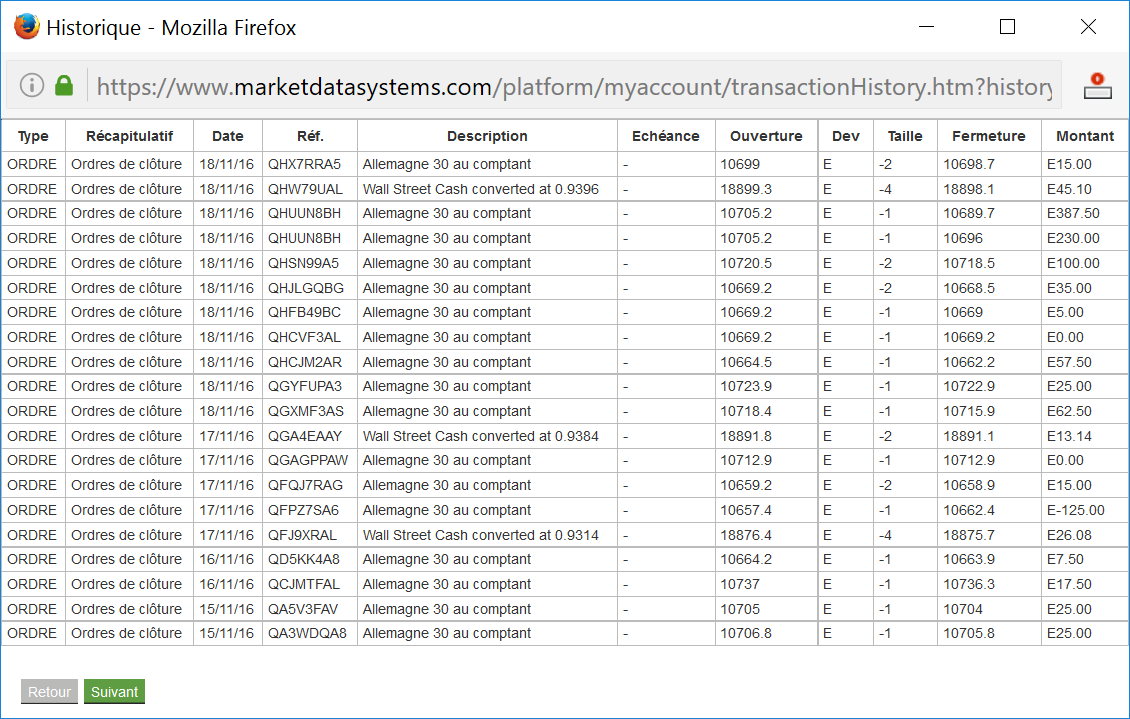Click the Echéance column header
Screen dimensions: 1130x719
(x=666, y=136)
